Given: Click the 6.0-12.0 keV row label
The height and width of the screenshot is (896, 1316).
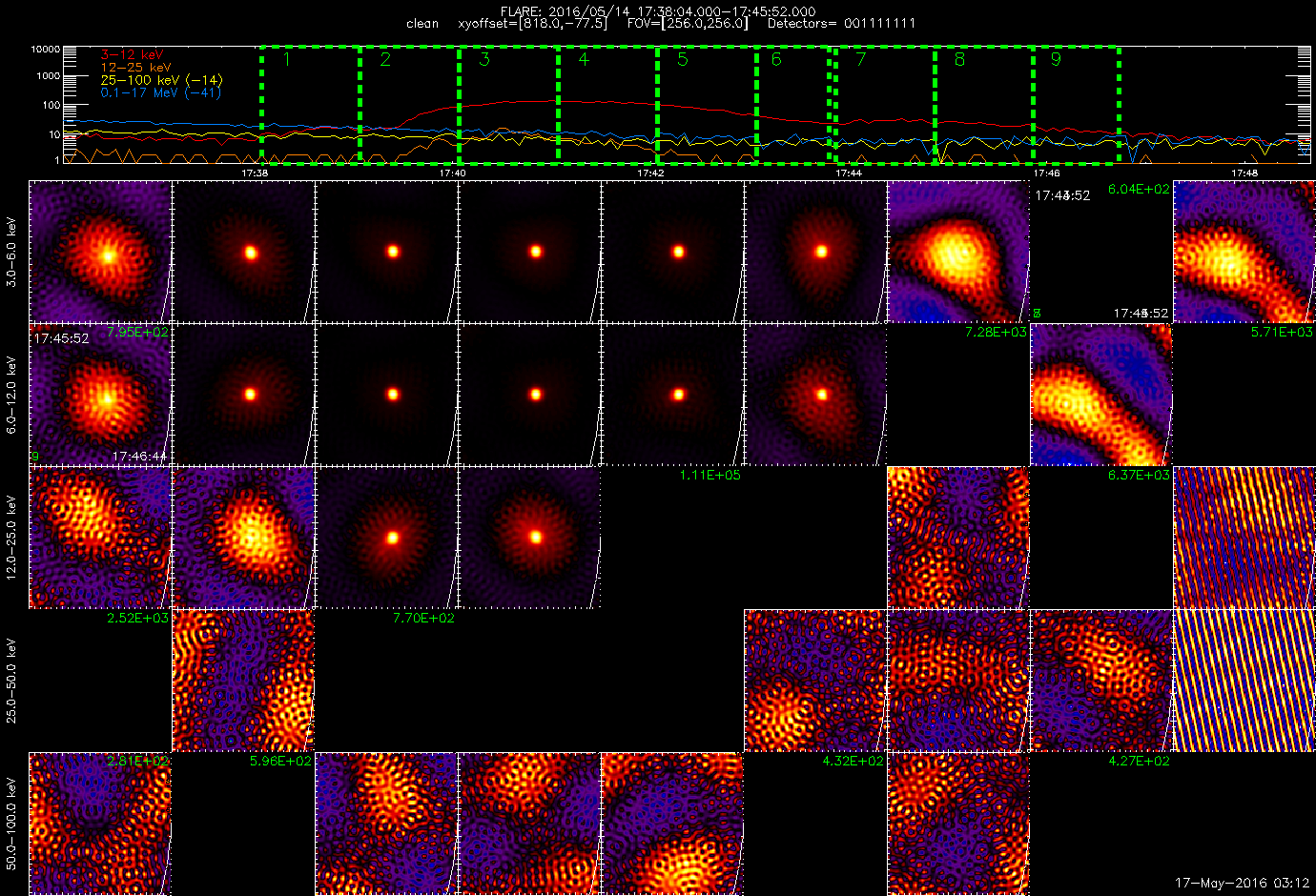Looking at the screenshot, I should (11, 396).
